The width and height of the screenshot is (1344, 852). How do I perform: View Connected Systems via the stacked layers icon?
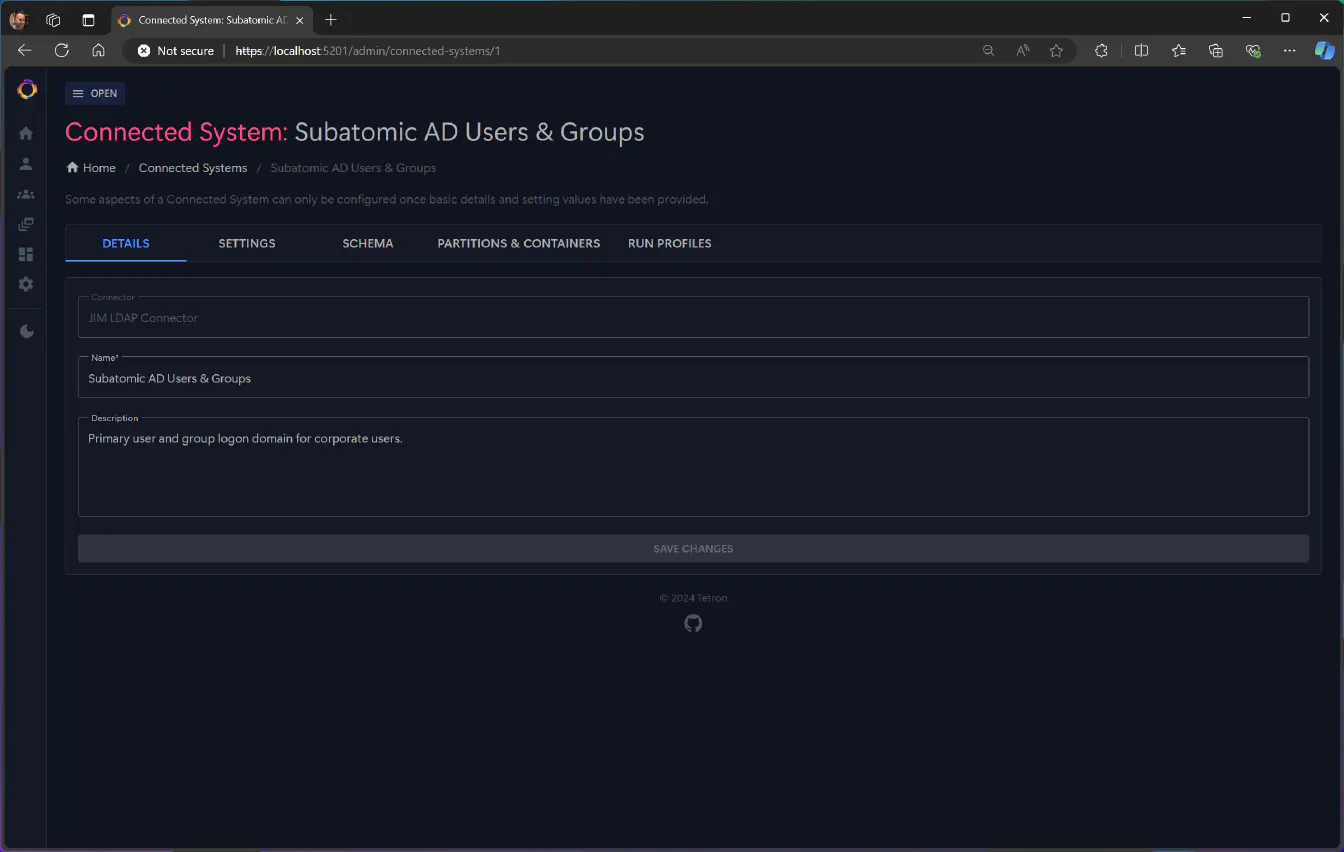(25, 224)
